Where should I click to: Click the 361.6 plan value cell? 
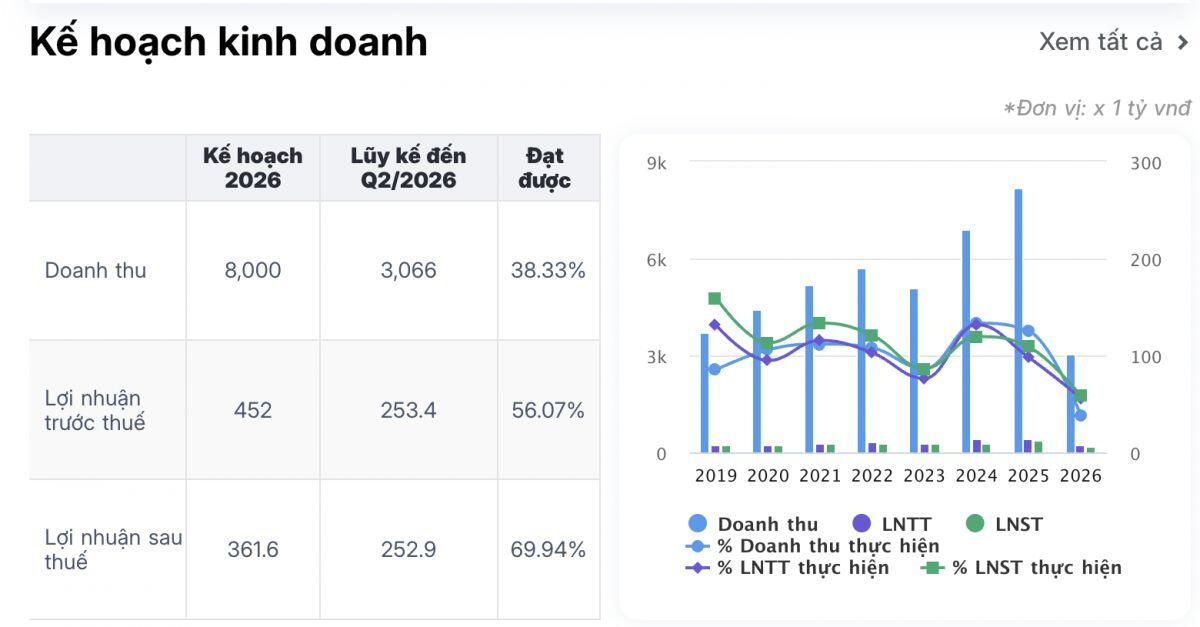pyautogui.click(x=253, y=549)
